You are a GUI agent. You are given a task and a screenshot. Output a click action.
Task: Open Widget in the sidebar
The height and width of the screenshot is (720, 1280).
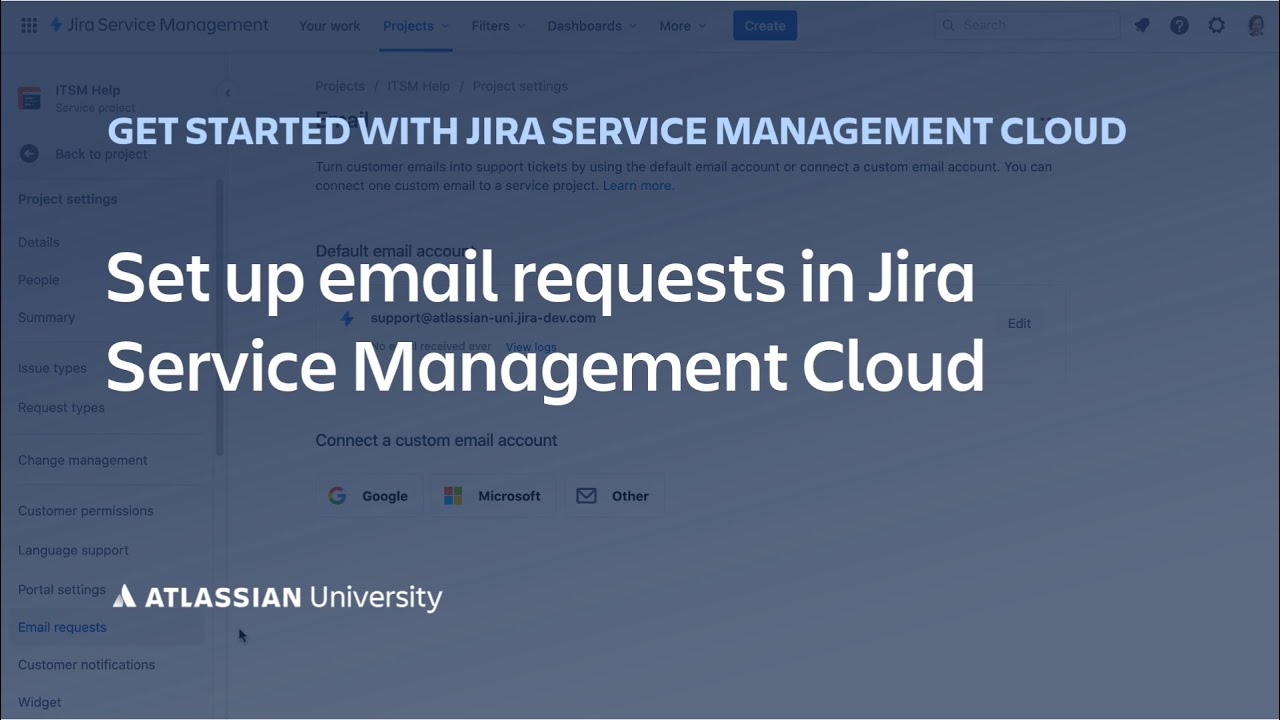click(x=40, y=702)
